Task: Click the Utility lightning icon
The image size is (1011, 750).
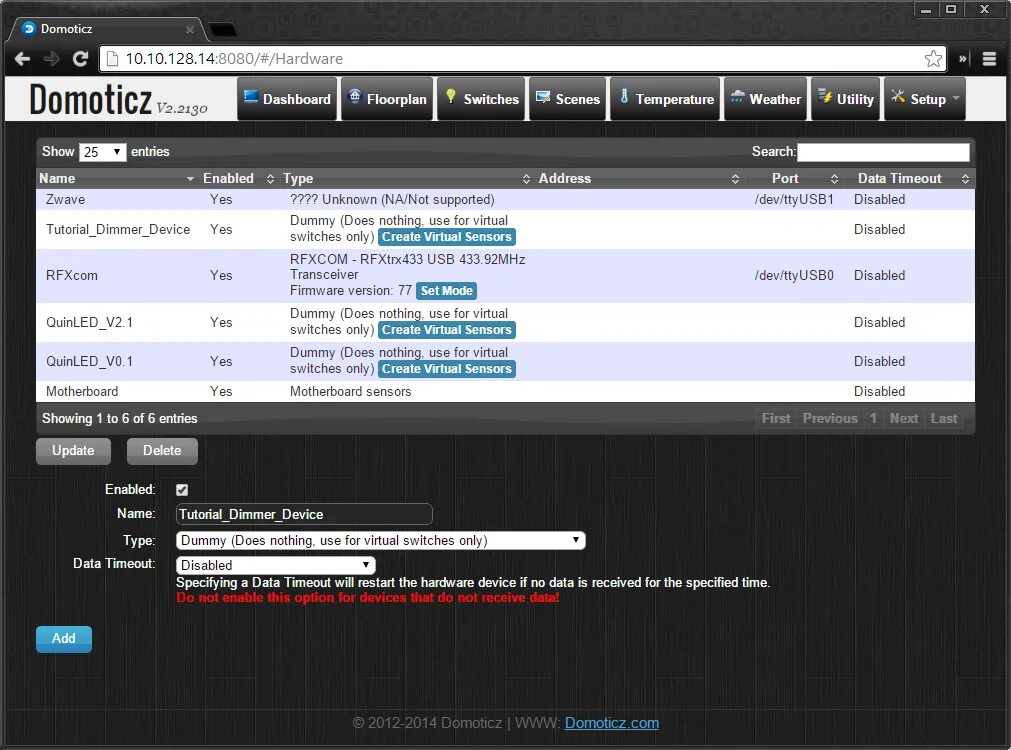Action: (825, 97)
